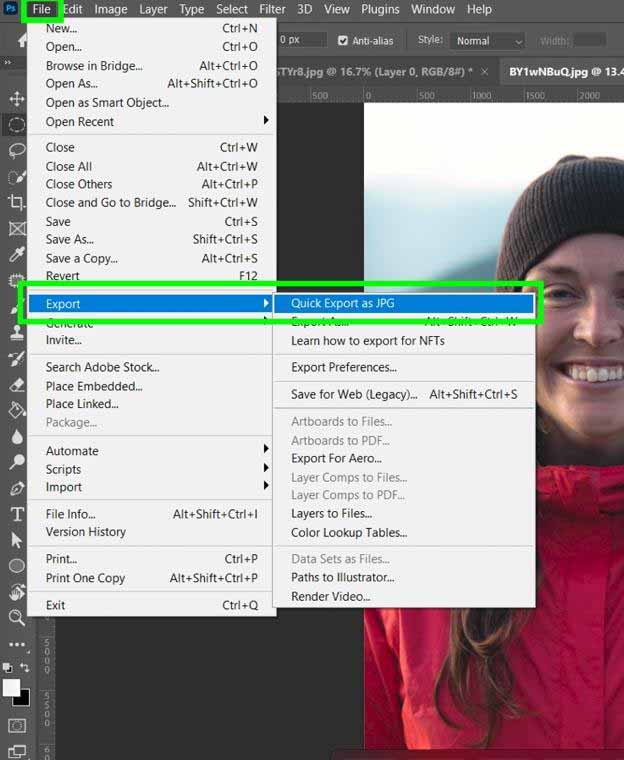Switch to the BY1wNBuQ.jpg document tab

(555, 72)
